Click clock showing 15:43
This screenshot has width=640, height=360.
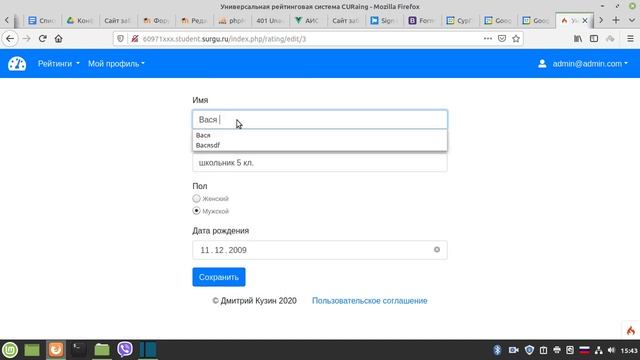[x=629, y=350]
